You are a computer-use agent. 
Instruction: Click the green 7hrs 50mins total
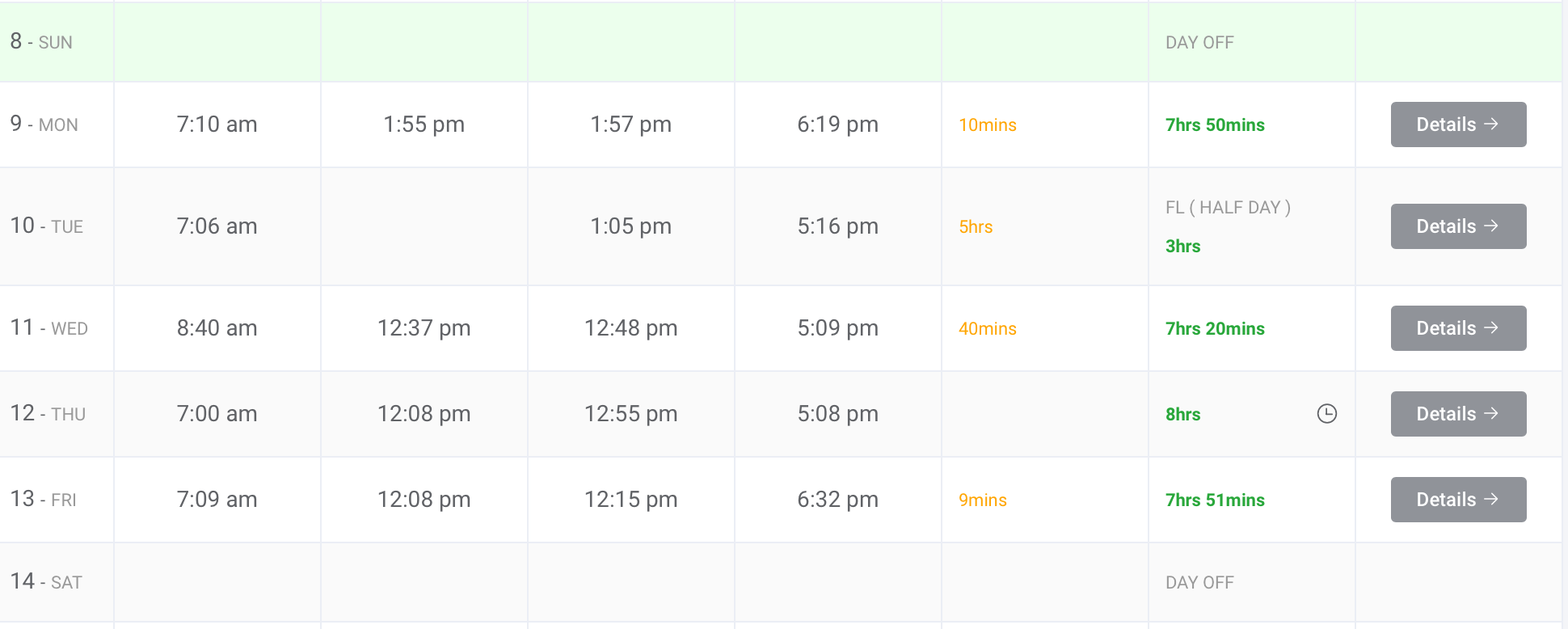point(1215,125)
